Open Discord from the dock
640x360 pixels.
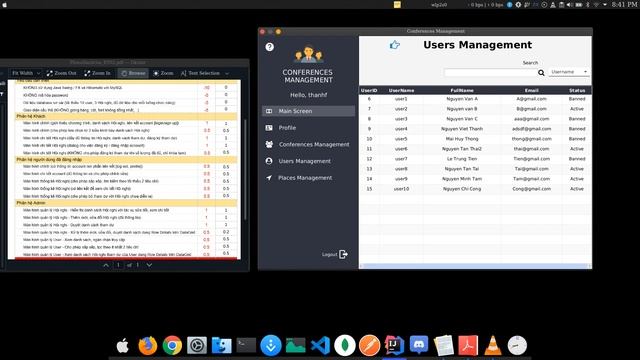(419, 345)
